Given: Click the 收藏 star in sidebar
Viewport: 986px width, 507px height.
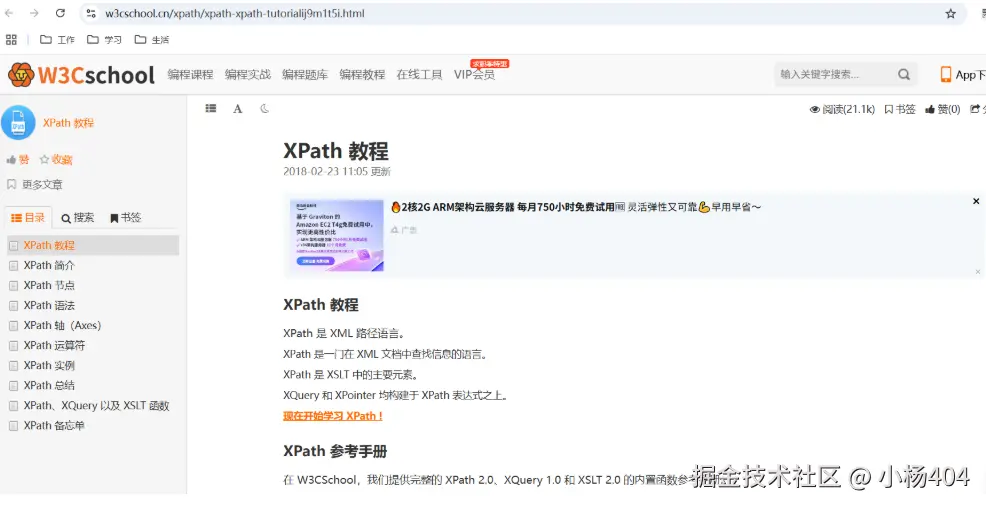Looking at the screenshot, I should coord(56,160).
